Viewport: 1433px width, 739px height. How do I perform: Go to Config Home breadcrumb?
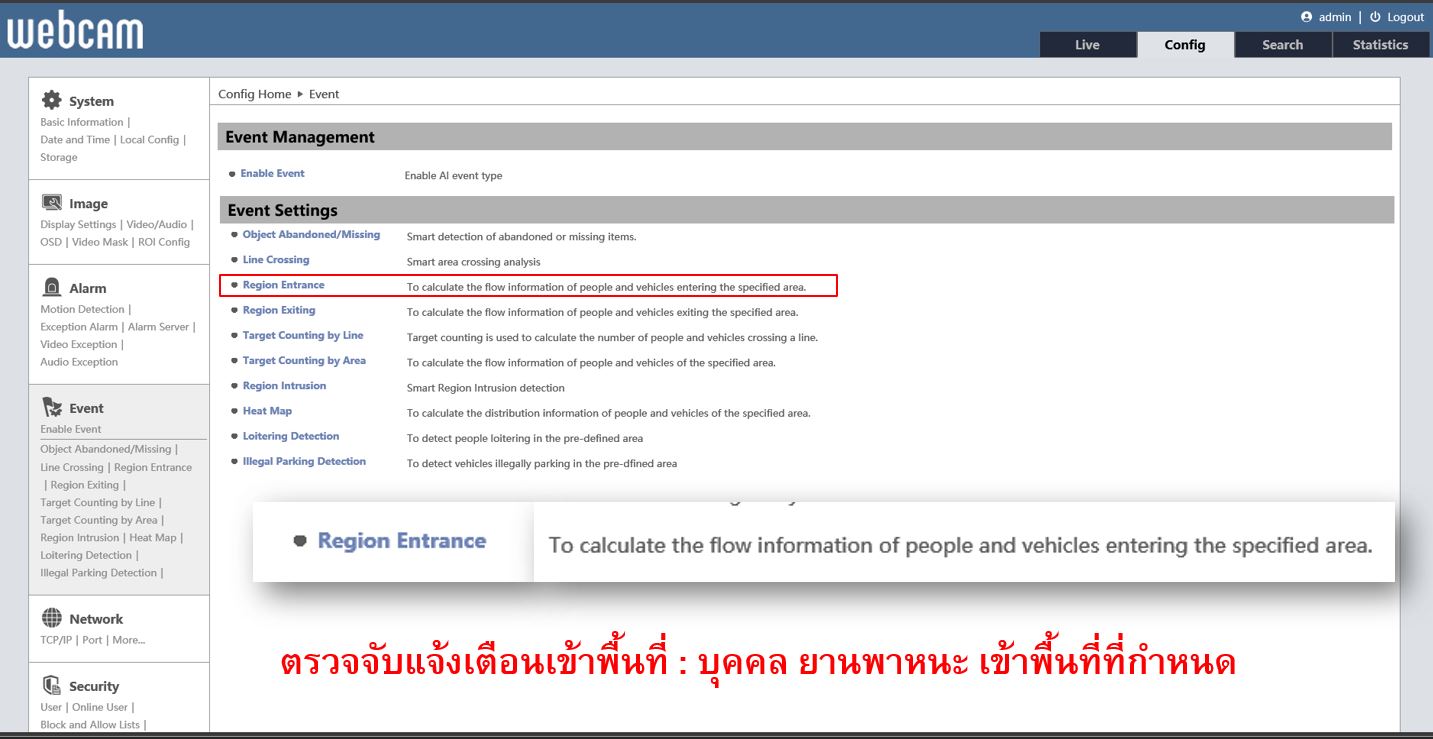tap(254, 94)
